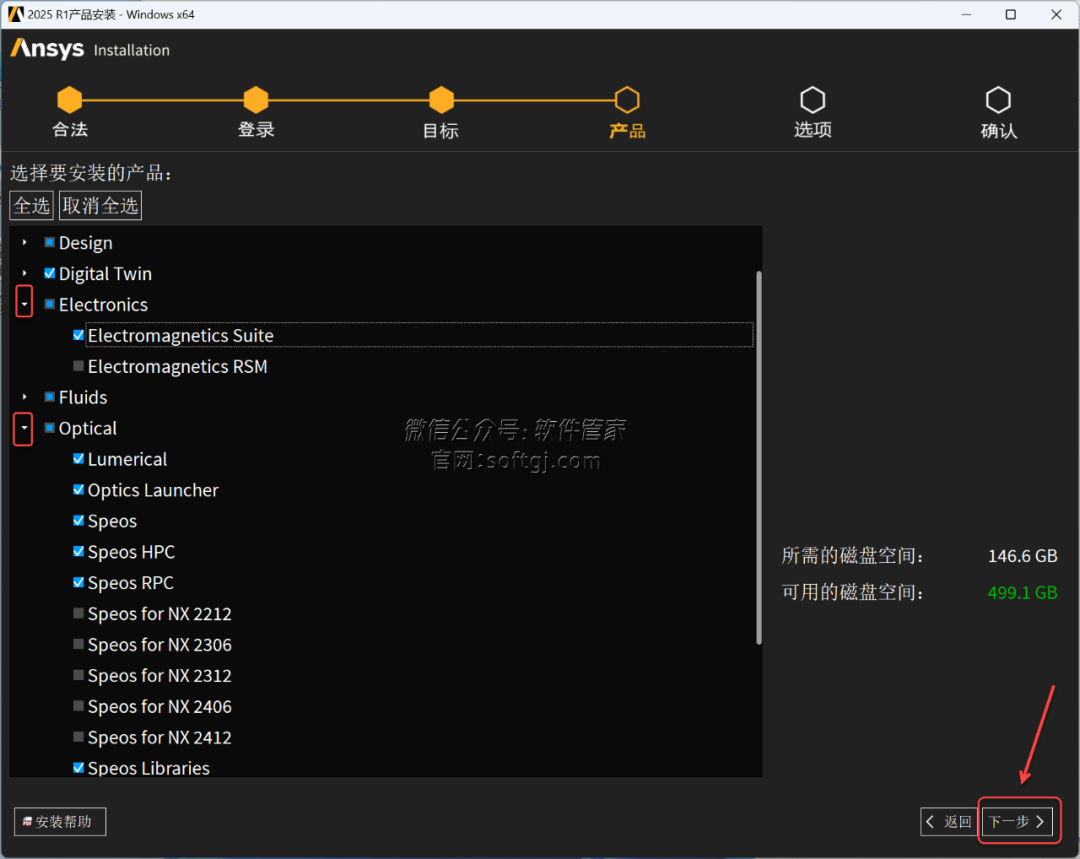Click the 取消全选 button
The image size is (1080, 859).
(x=101, y=205)
